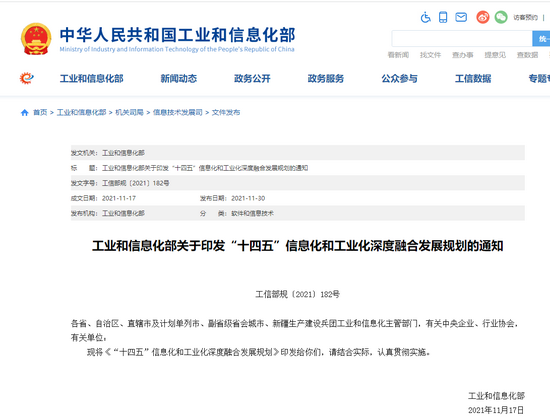Screen dimensions: 550x418
Task: Click the blue search button
Action: [541, 39]
